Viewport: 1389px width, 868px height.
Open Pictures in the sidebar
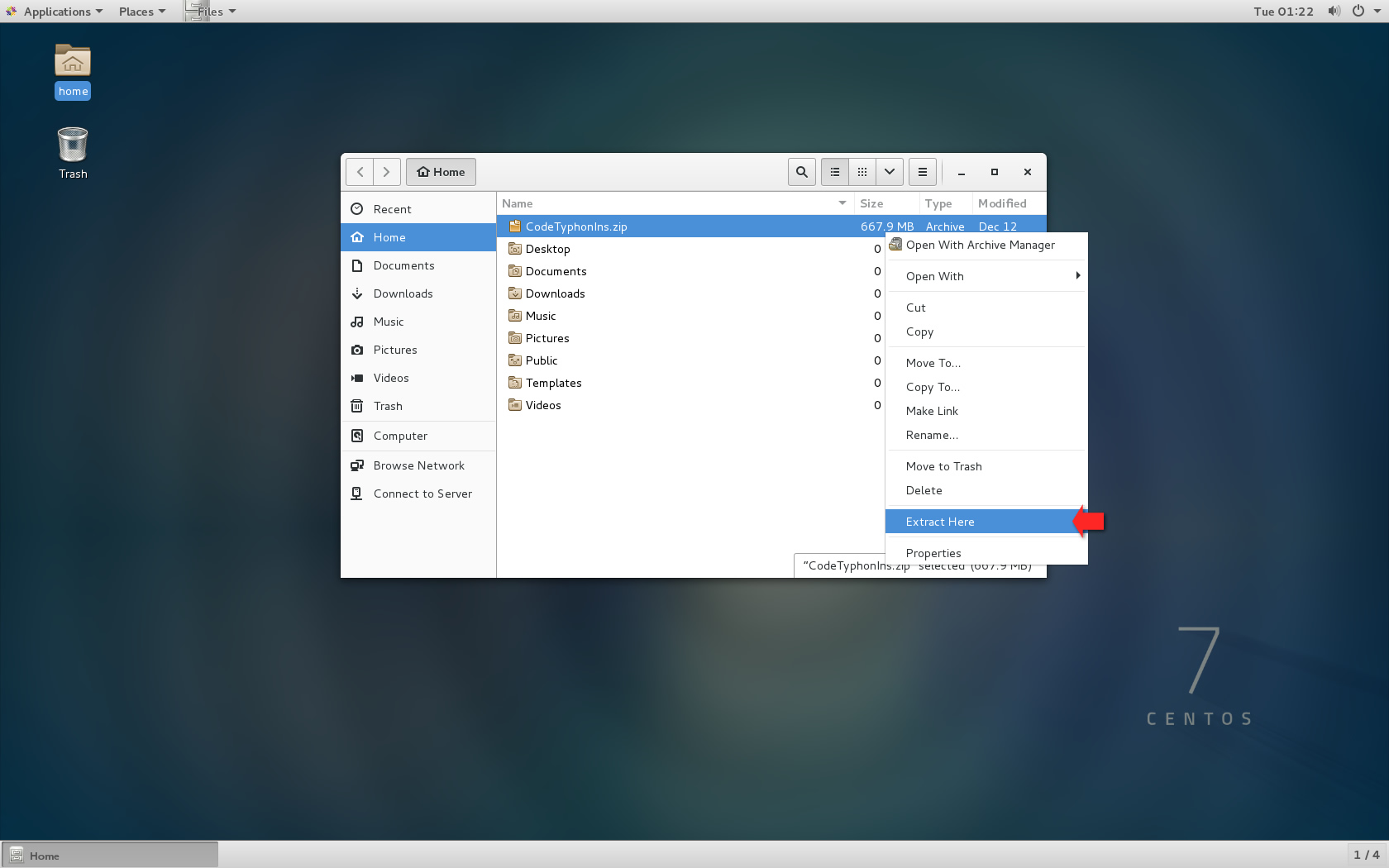418,350
